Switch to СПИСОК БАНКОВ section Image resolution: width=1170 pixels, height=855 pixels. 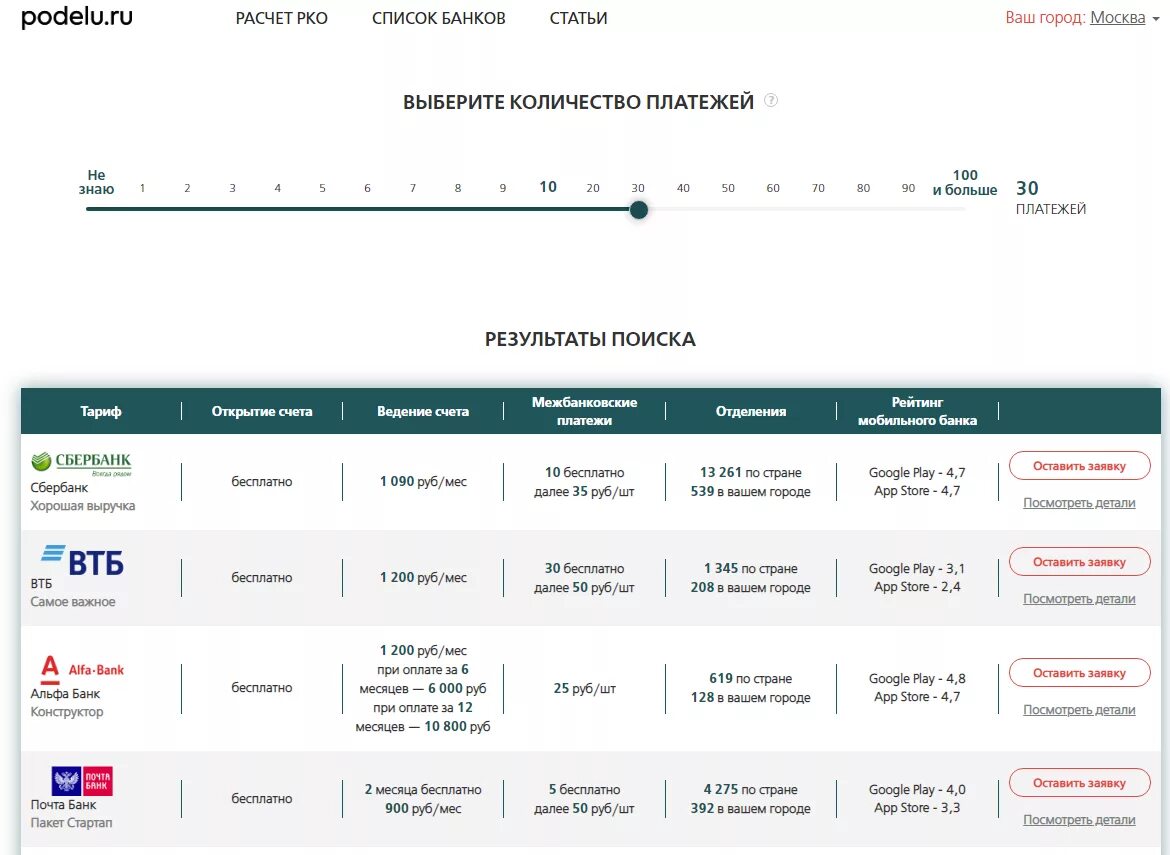(x=439, y=17)
